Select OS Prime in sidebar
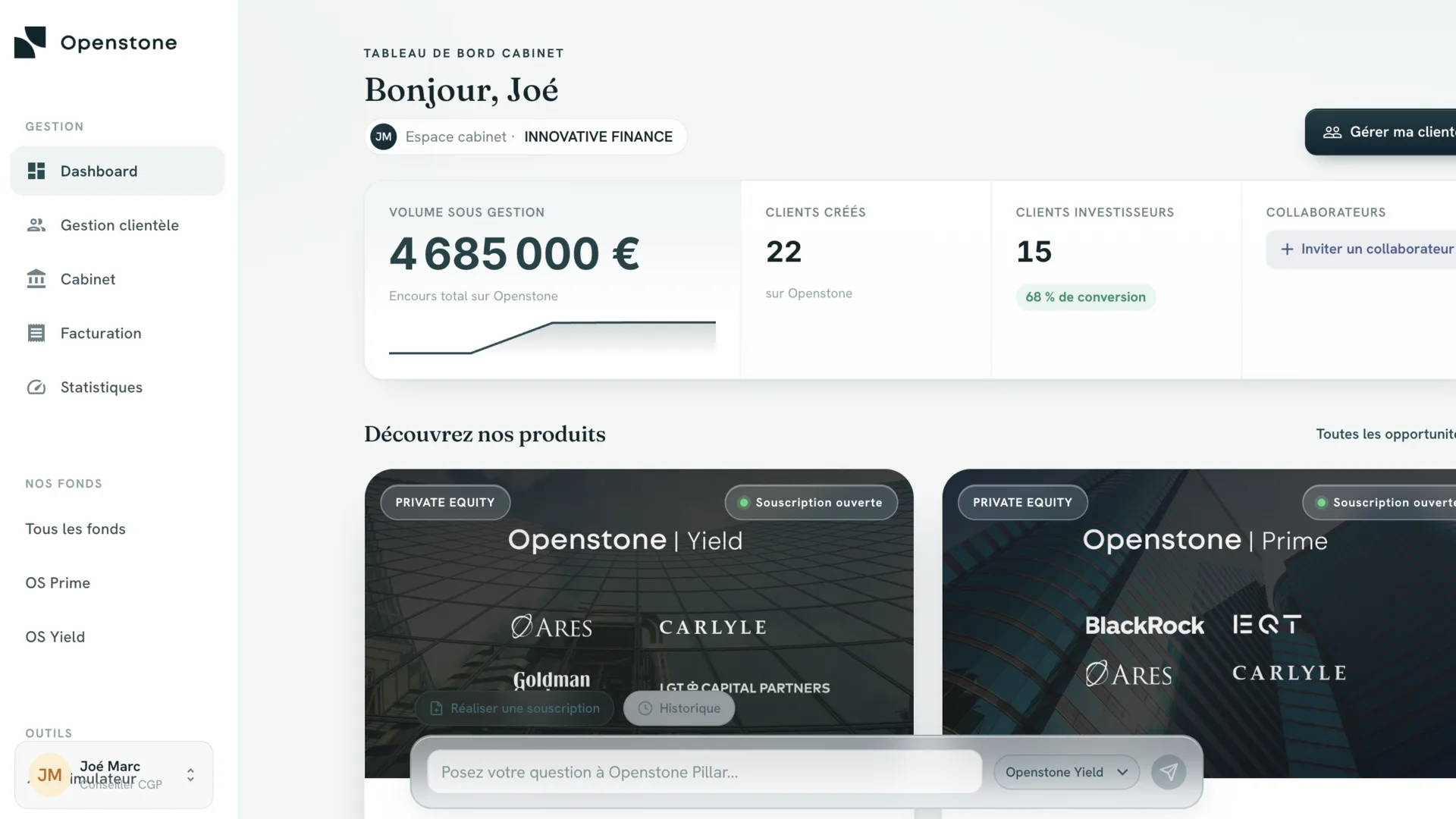Screen dimensions: 1456x819 tap(58, 583)
